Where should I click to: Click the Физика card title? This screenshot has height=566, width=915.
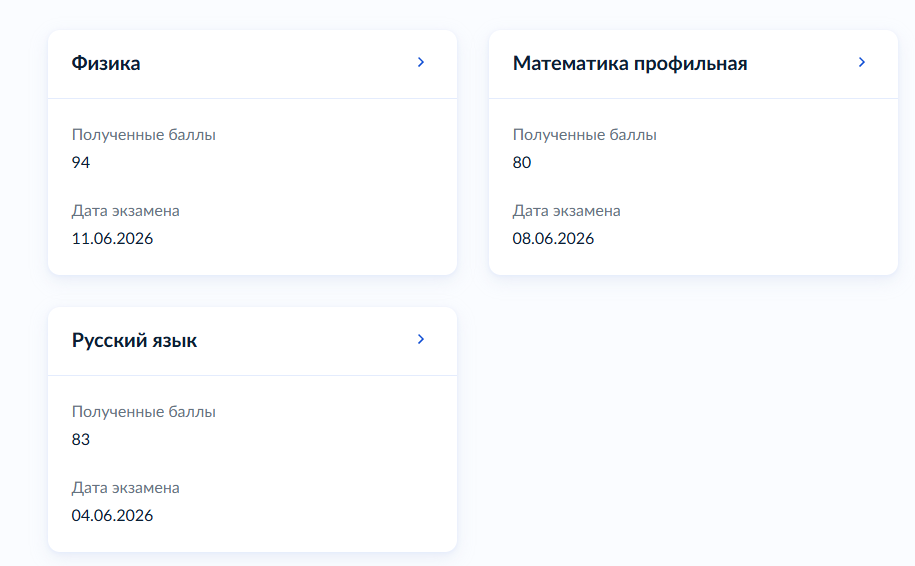pyautogui.click(x=106, y=63)
